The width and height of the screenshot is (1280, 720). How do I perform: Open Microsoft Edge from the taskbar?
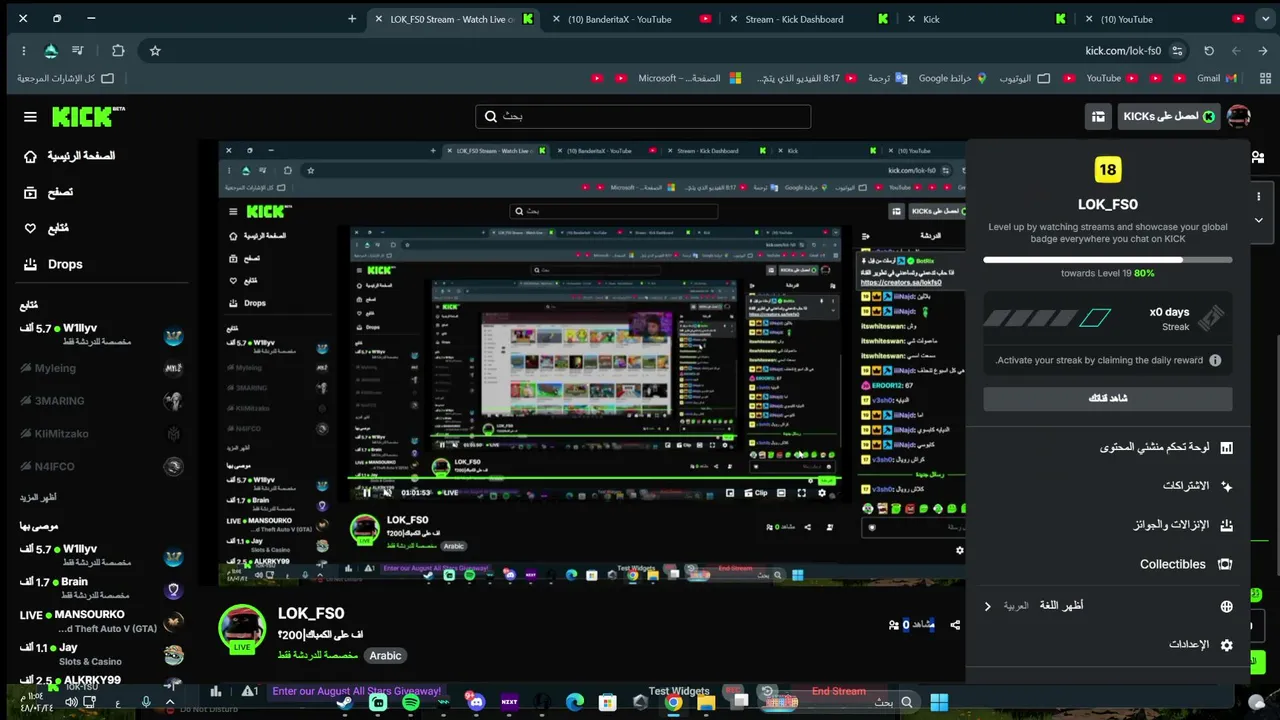[x=574, y=702]
